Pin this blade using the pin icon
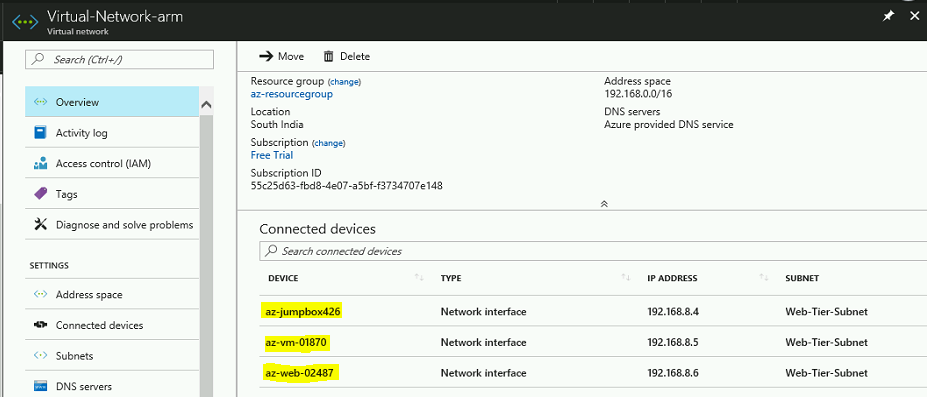This screenshot has height=397, width=927. (x=888, y=17)
